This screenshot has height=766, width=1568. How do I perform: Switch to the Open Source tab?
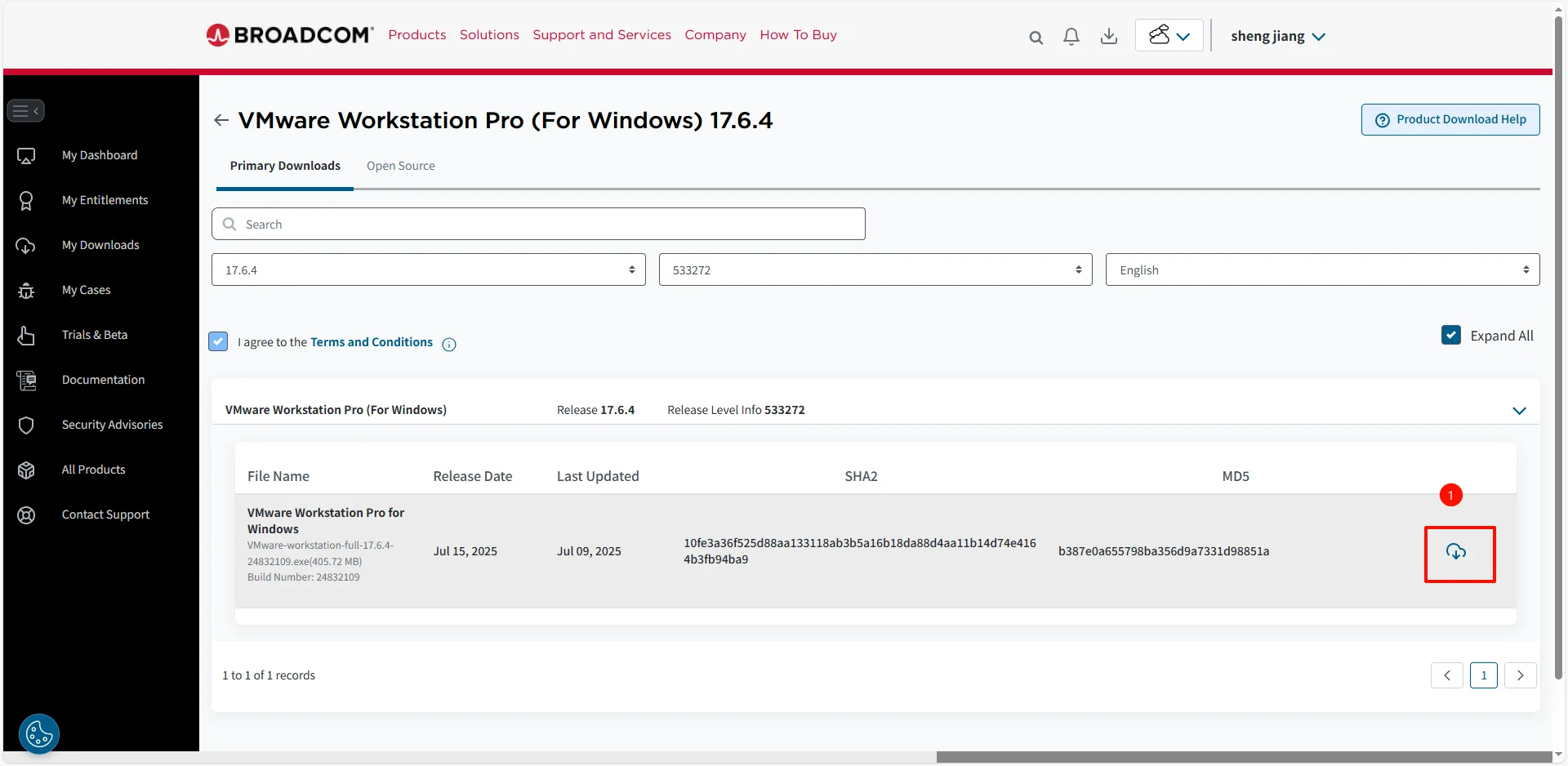click(400, 166)
